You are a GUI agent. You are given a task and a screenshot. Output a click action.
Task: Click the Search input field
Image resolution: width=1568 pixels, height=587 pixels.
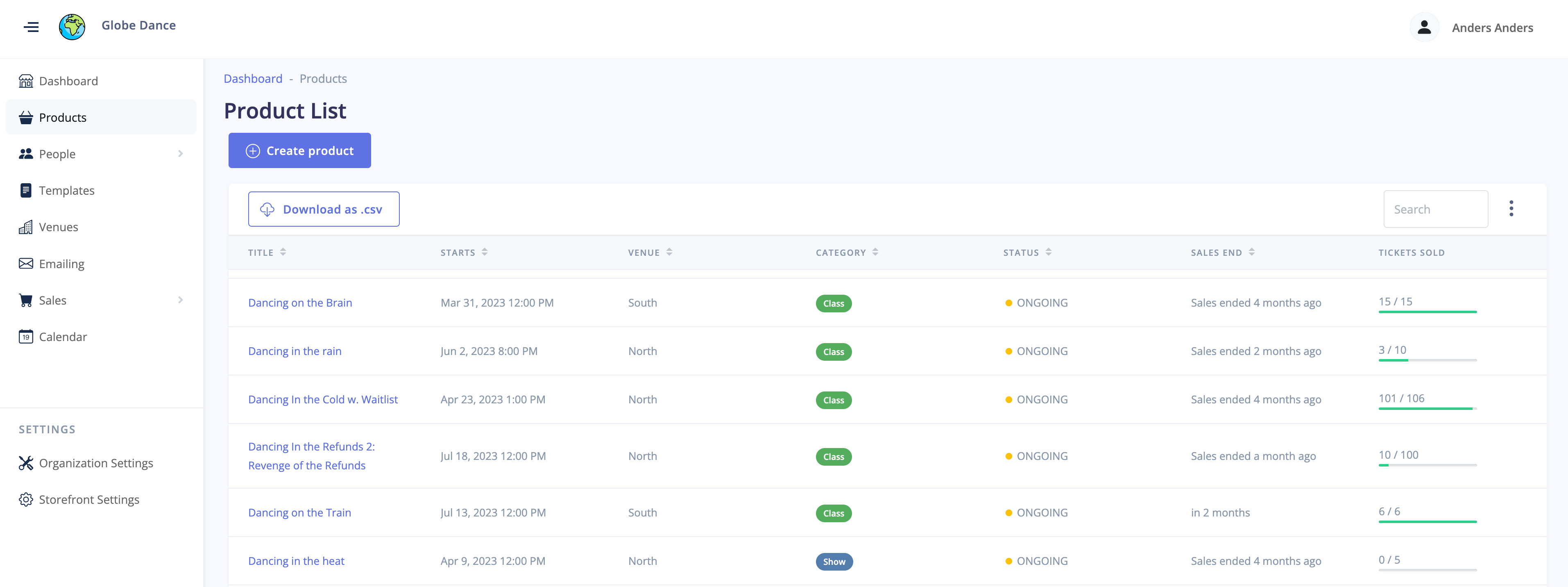tap(1435, 209)
